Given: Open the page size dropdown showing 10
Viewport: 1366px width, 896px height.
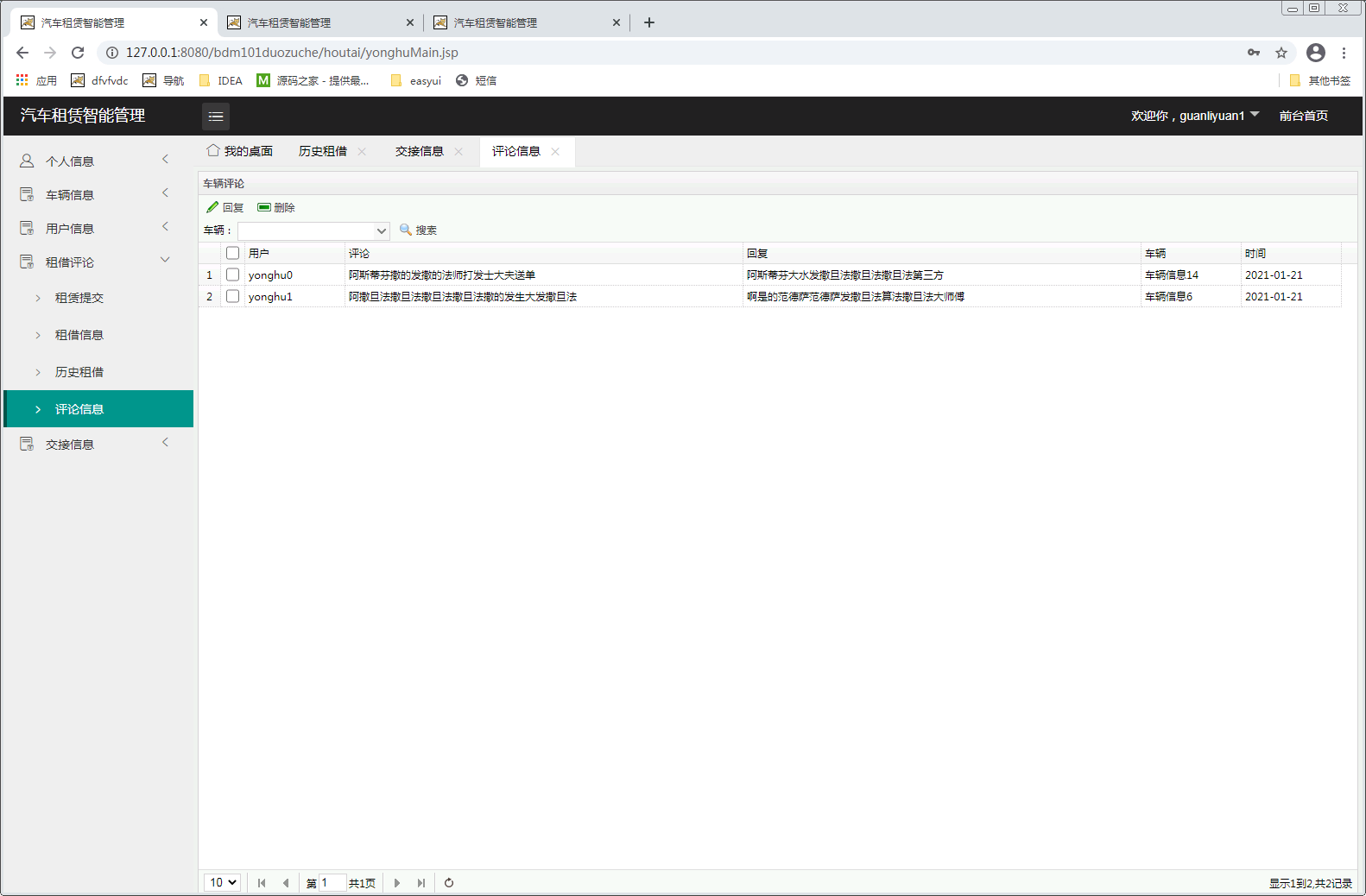Looking at the screenshot, I should click(222, 882).
